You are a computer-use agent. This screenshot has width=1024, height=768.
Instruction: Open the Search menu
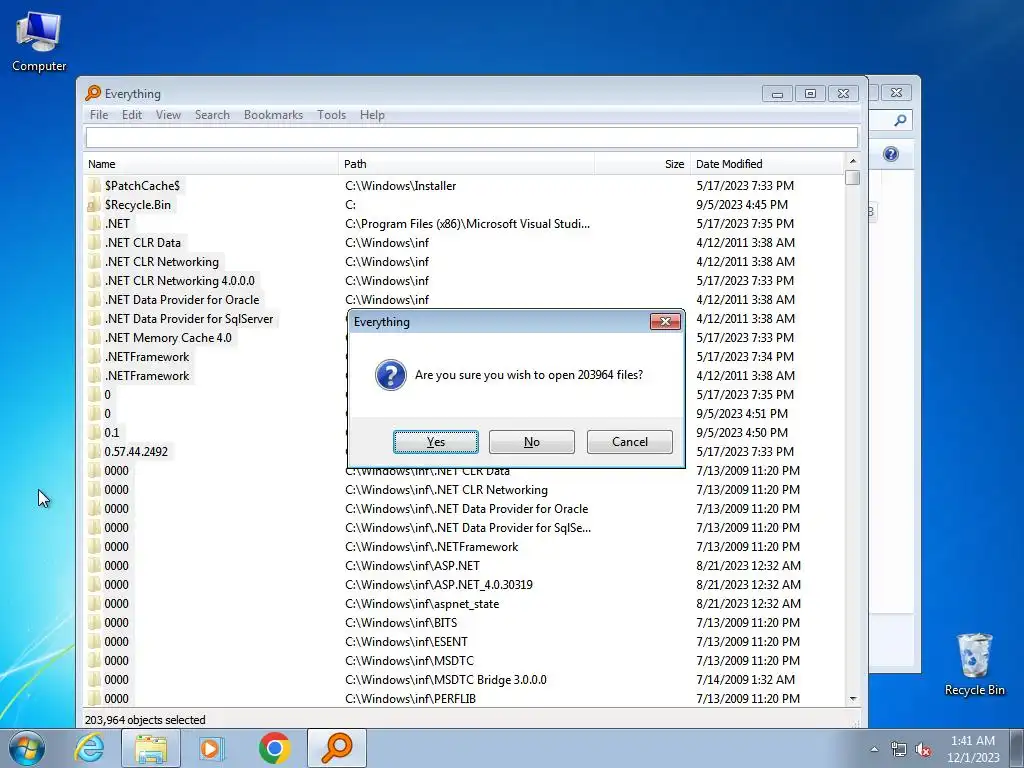click(x=212, y=115)
